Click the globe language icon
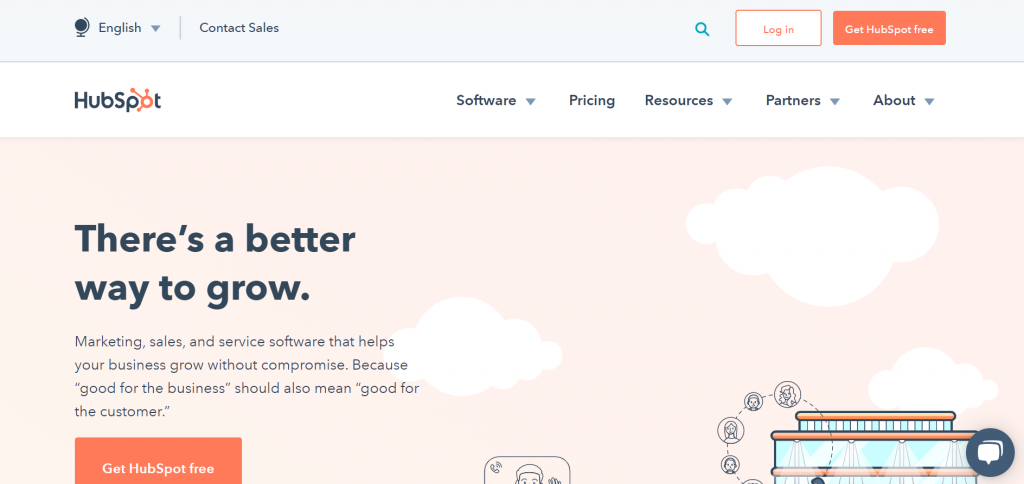 coord(82,27)
